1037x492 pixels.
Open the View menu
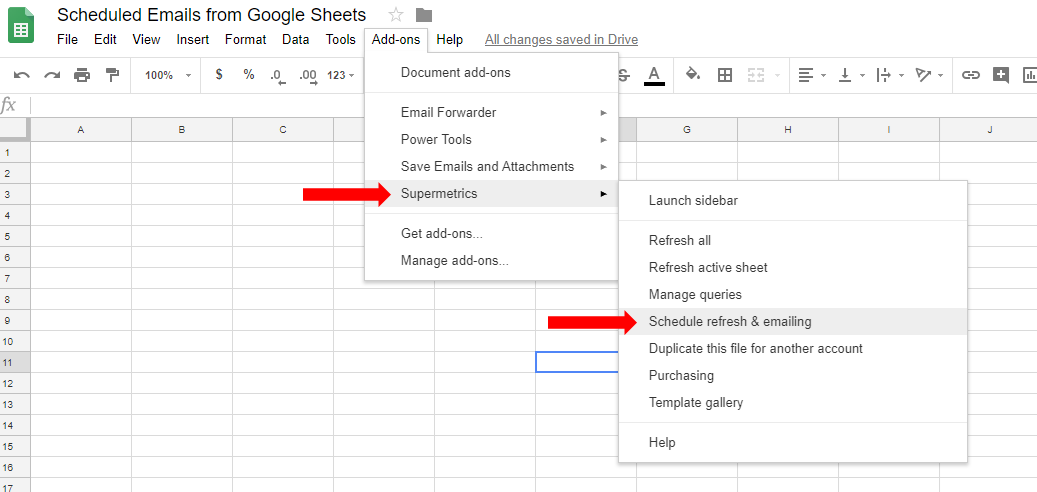point(146,40)
